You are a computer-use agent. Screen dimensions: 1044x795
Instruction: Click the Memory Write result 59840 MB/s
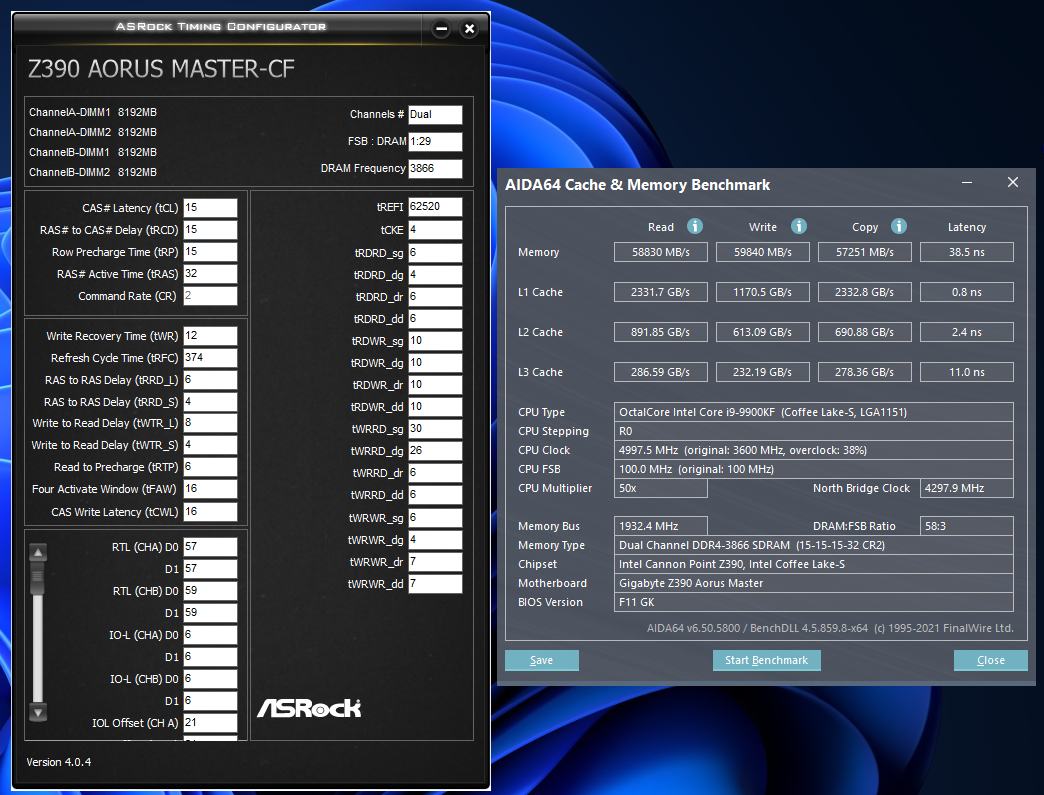[x=762, y=252]
